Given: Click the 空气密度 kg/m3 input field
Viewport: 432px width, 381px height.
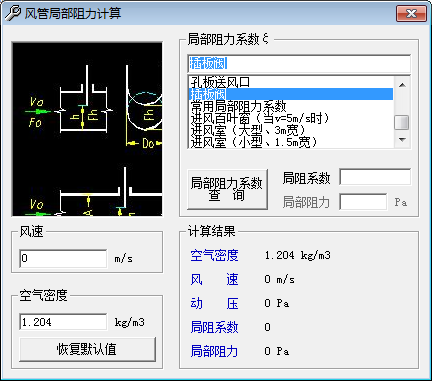Looking at the screenshot, I should coord(63,322).
